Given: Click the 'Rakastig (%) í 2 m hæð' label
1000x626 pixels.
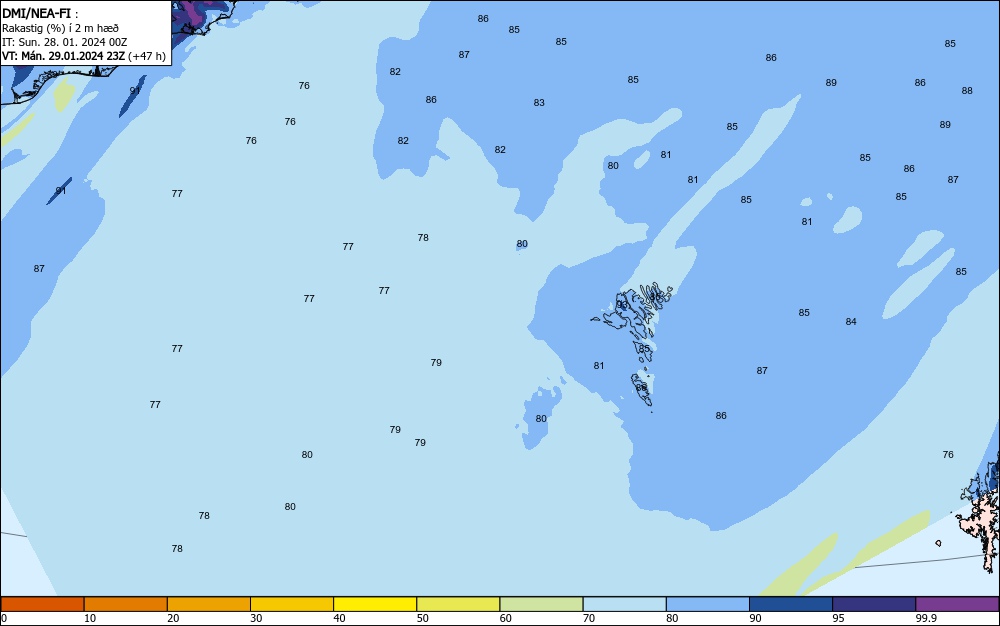Looking at the screenshot, I should tap(60, 28).
